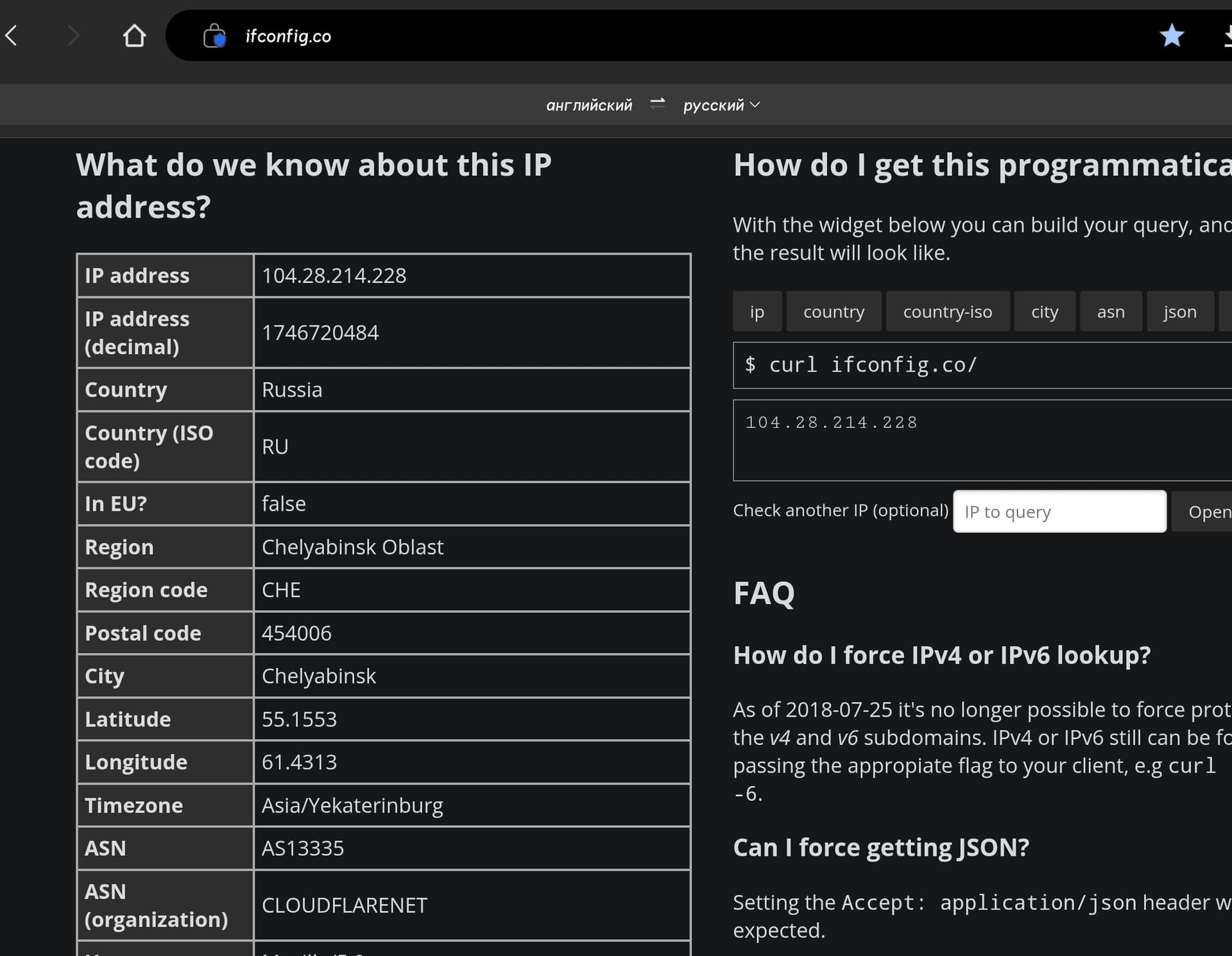
Task: Click the 'Postal code' row label
Action: pyautogui.click(x=143, y=633)
